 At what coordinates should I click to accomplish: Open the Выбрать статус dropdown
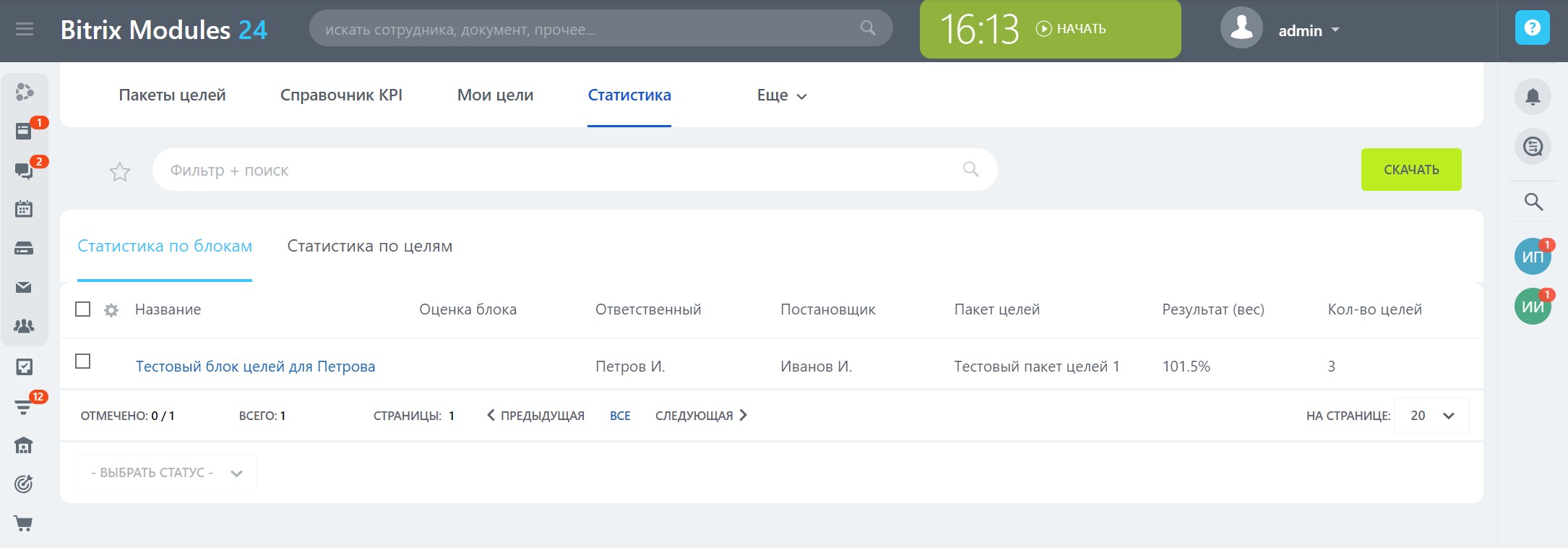click(x=165, y=473)
